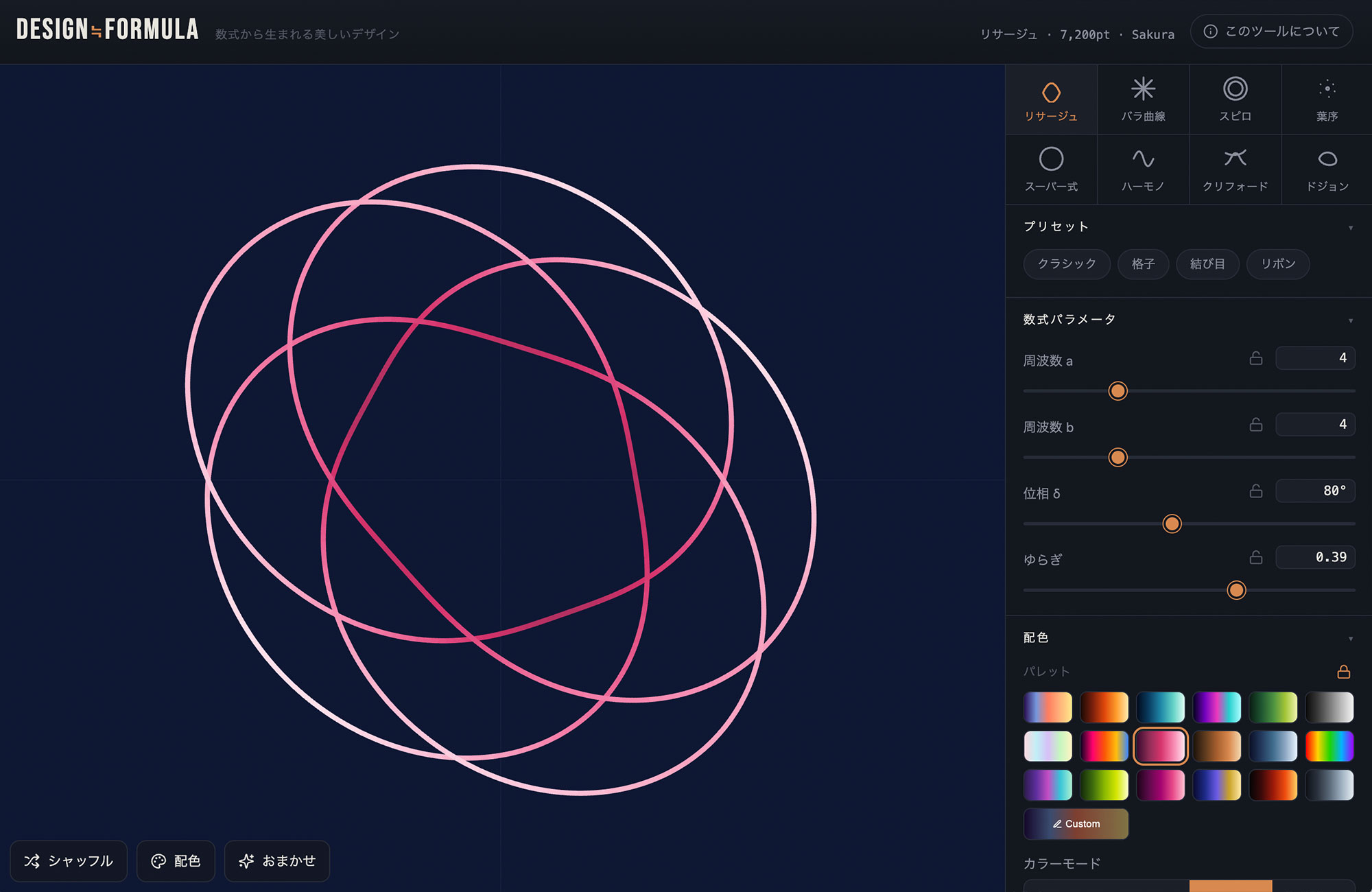Screen dimensions: 1372x892
Task: Choose the black-to-orange-red swatch
Action: click(1273, 786)
